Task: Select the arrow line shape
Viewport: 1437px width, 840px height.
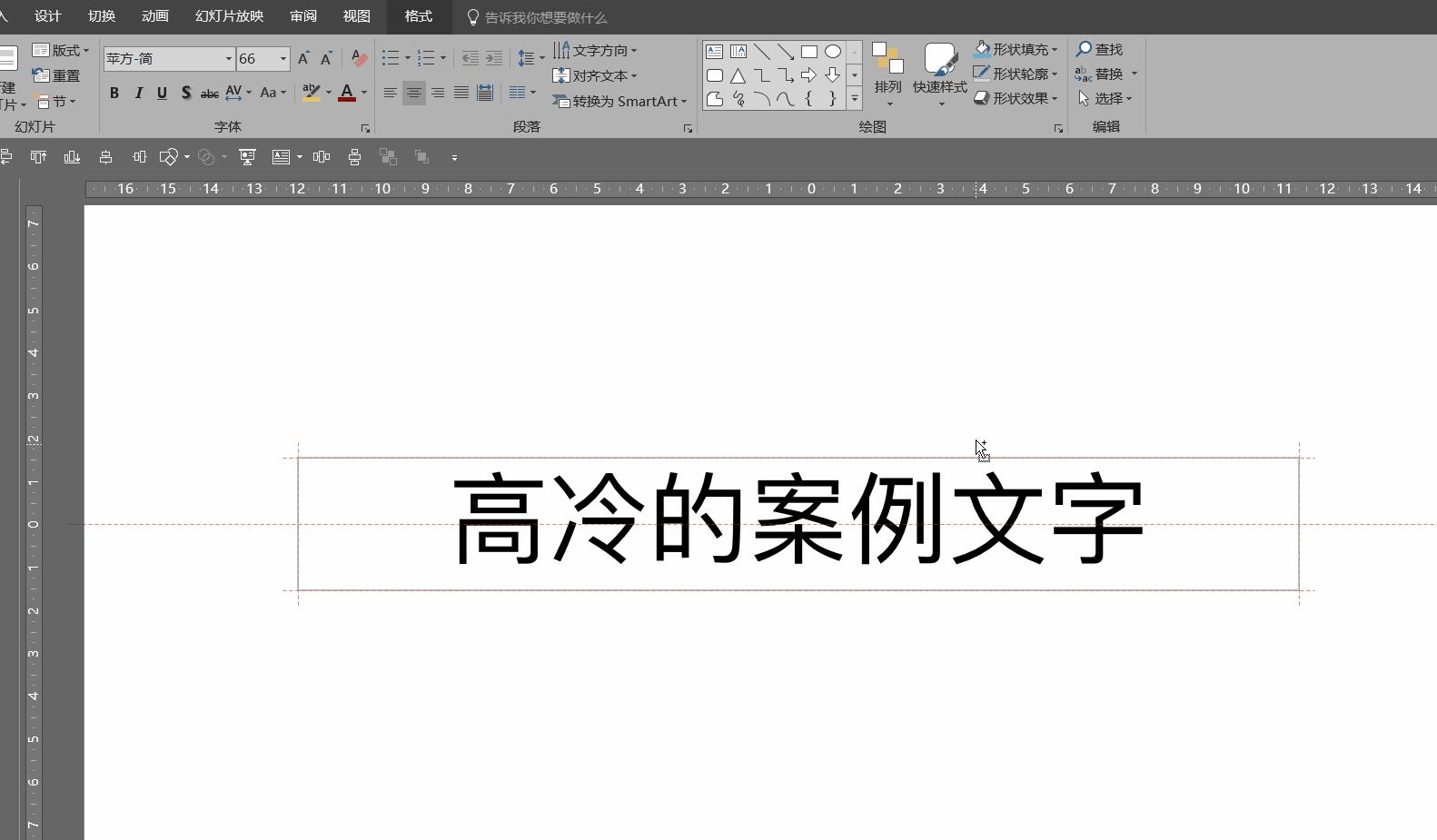Action: tap(786, 52)
